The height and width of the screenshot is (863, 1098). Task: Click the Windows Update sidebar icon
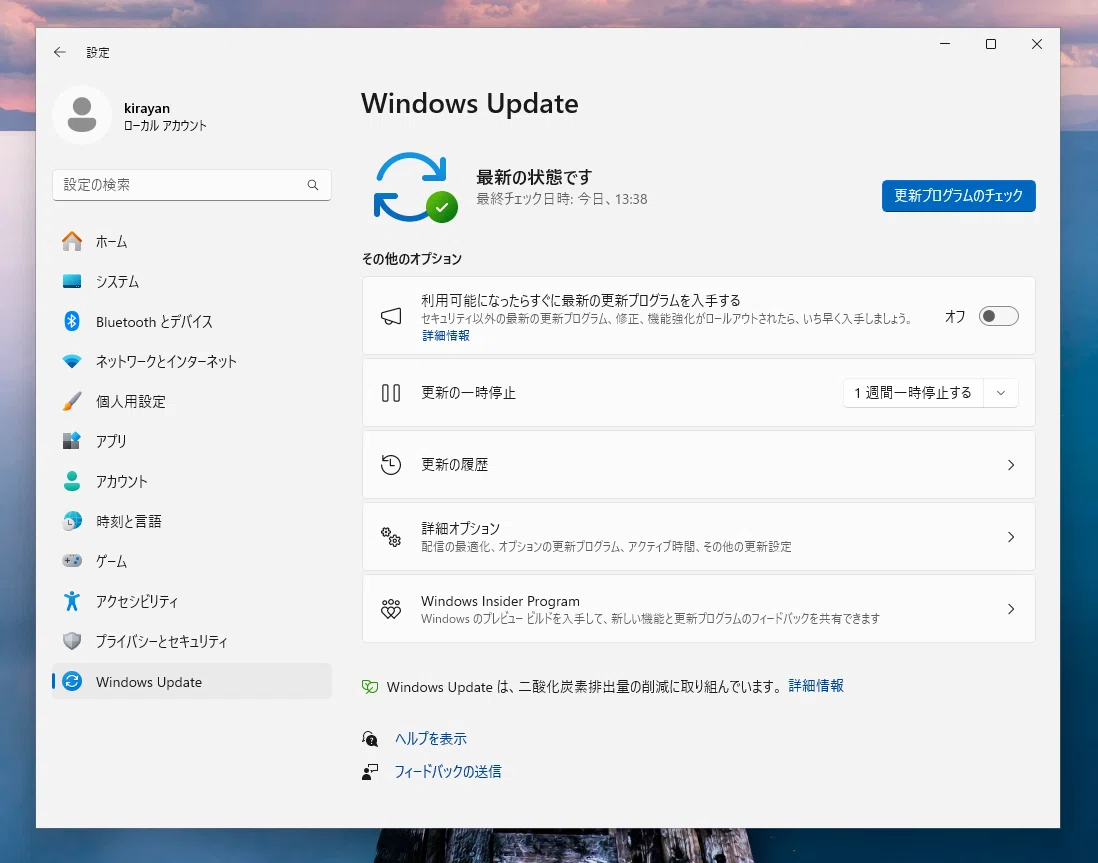tap(72, 682)
